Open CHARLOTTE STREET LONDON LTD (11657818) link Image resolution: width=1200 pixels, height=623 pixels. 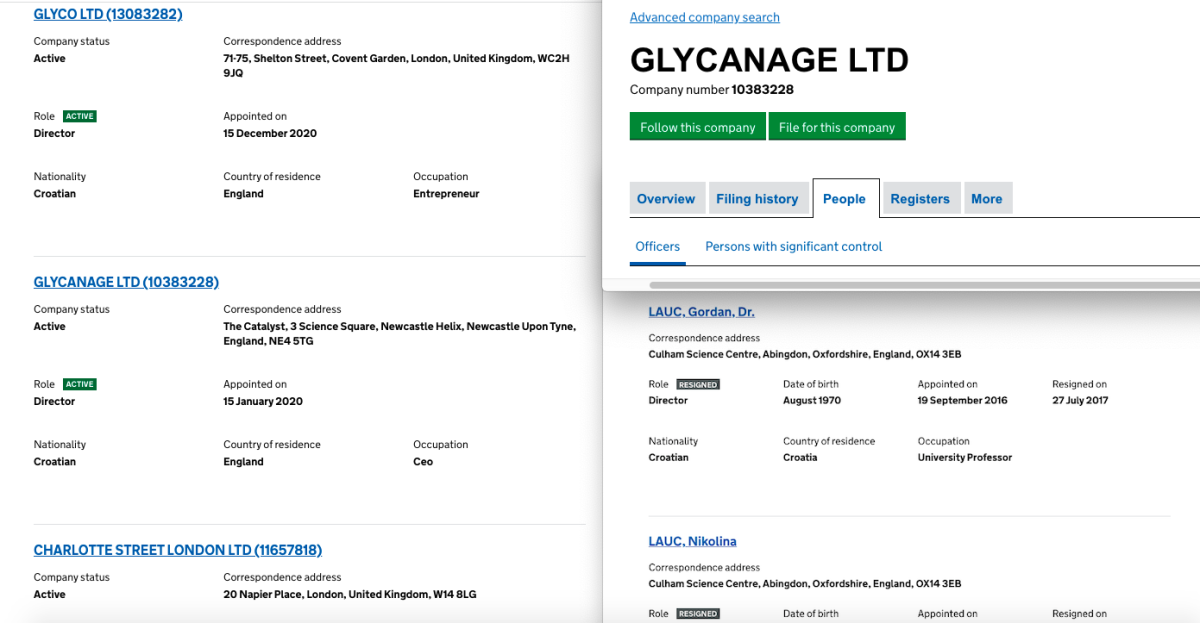click(178, 550)
